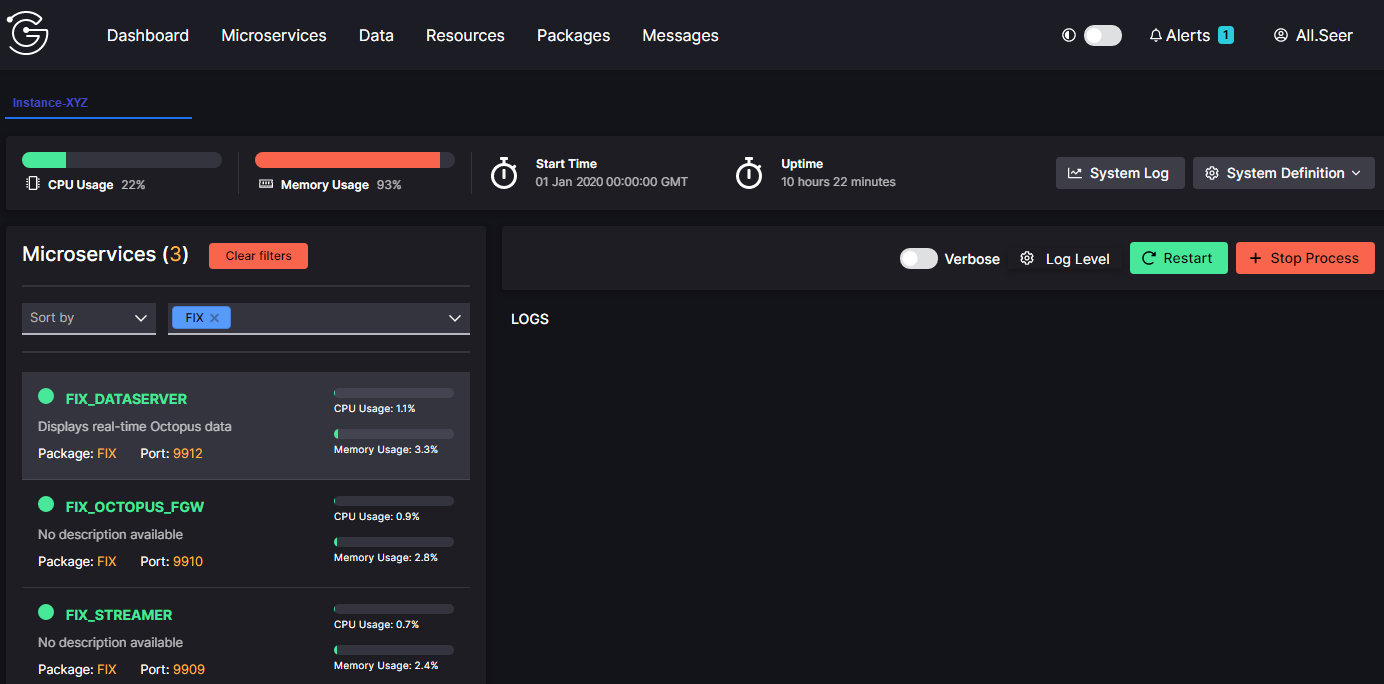Screen dimensions: 1384x684
Task: Remove the FIX filter tag
Action: [214, 317]
